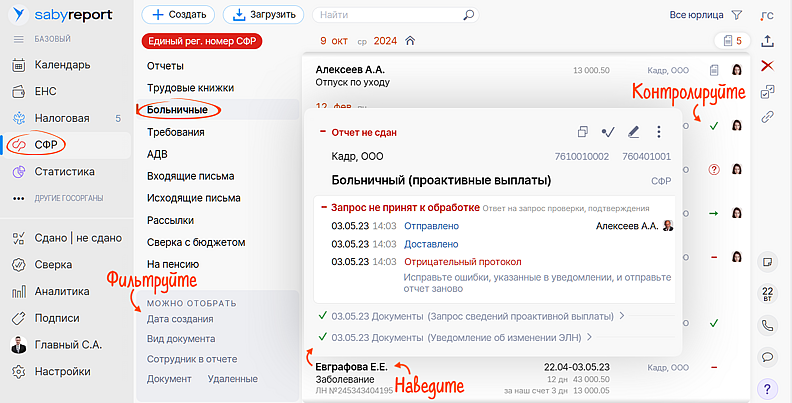Click the copy icon in report card

[x=582, y=131]
